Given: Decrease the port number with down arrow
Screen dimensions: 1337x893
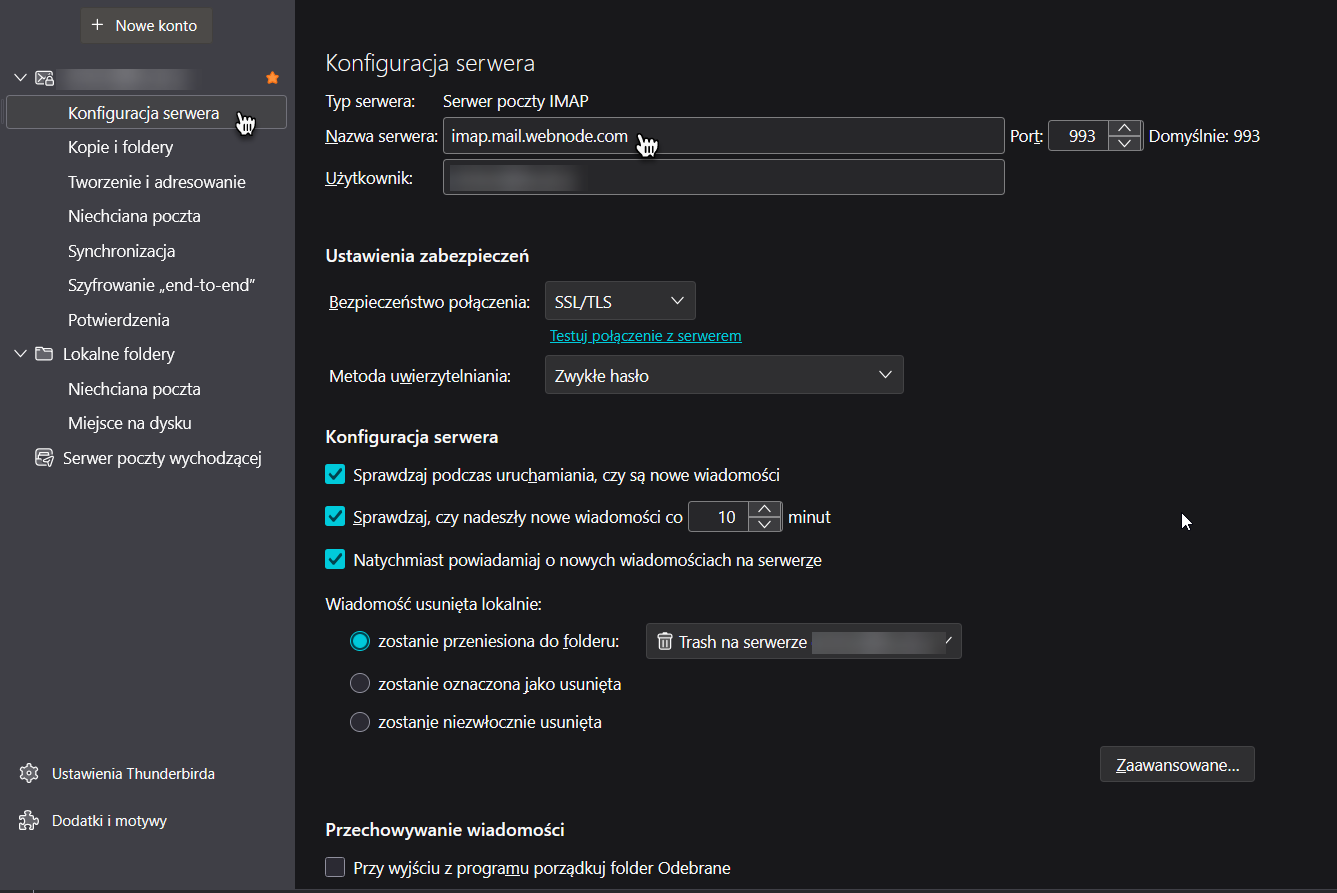Looking at the screenshot, I should click(x=1125, y=143).
